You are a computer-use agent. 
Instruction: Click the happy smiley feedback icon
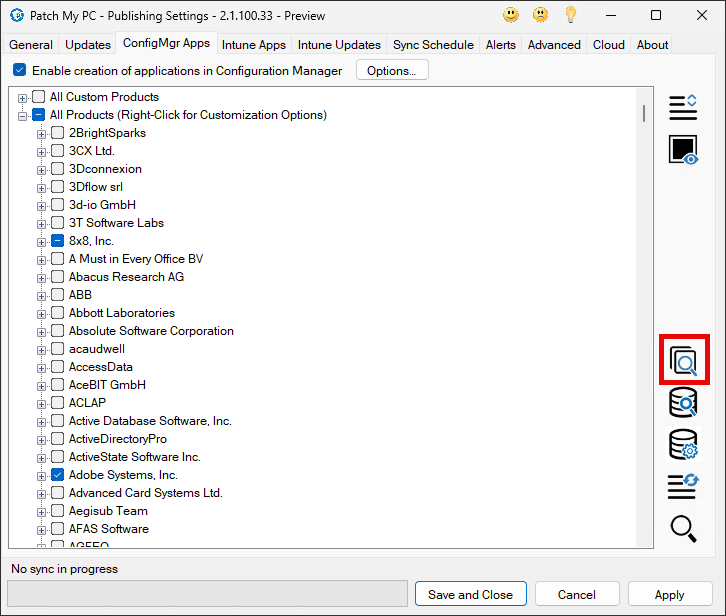click(511, 15)
